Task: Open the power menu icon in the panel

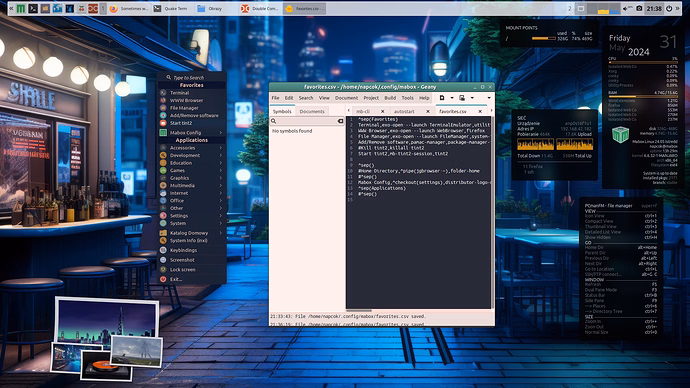Action: [x=669, y=8]
